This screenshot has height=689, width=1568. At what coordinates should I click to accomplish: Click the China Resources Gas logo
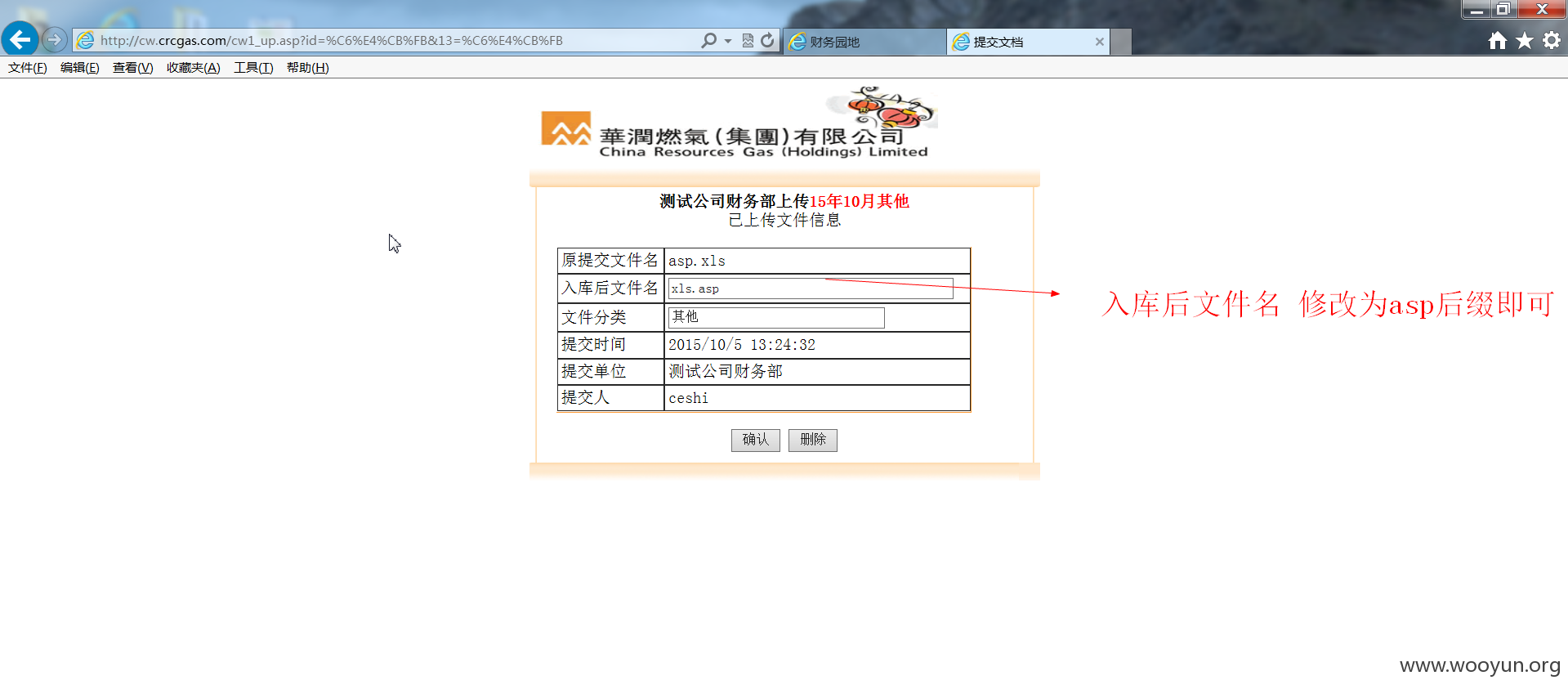[739, 123]
